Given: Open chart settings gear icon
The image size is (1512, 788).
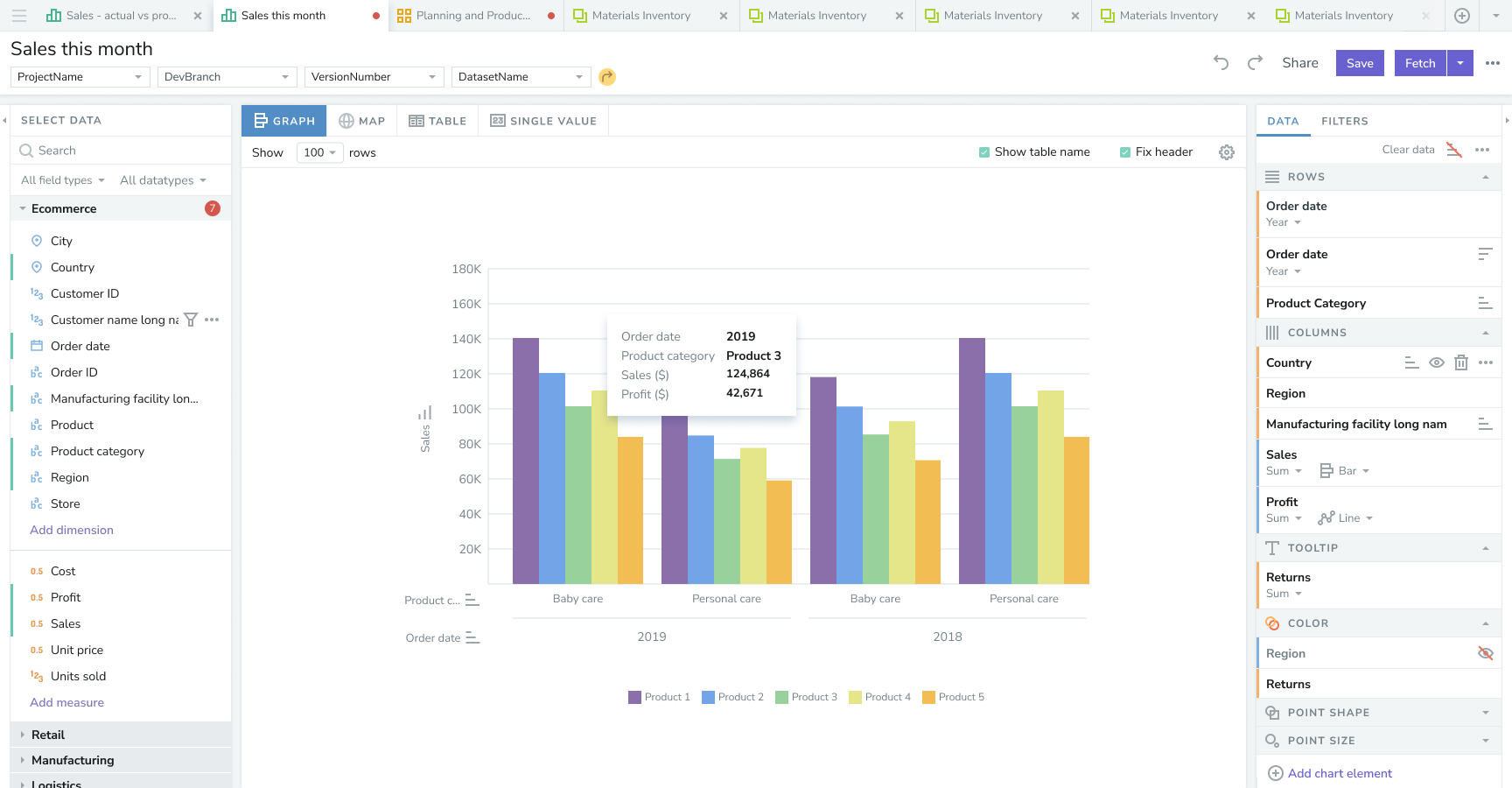Looking at the screenshot, I should [x=1227, y=152].
